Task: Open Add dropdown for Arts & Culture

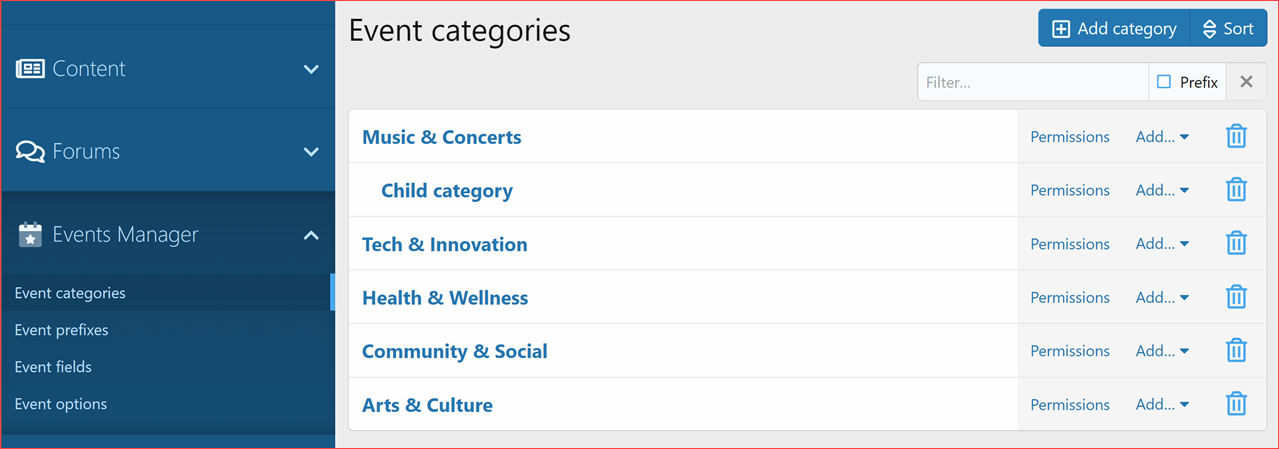Action: (x=1162, y=404)
